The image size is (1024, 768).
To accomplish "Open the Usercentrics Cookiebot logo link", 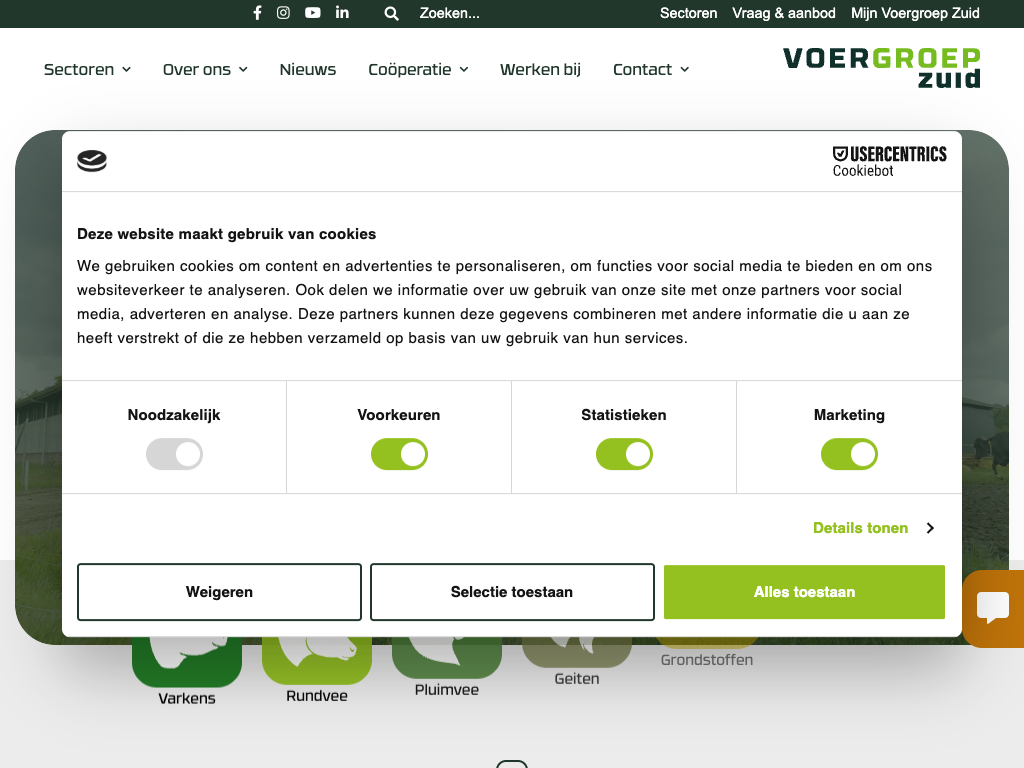I will coord(889,161).
